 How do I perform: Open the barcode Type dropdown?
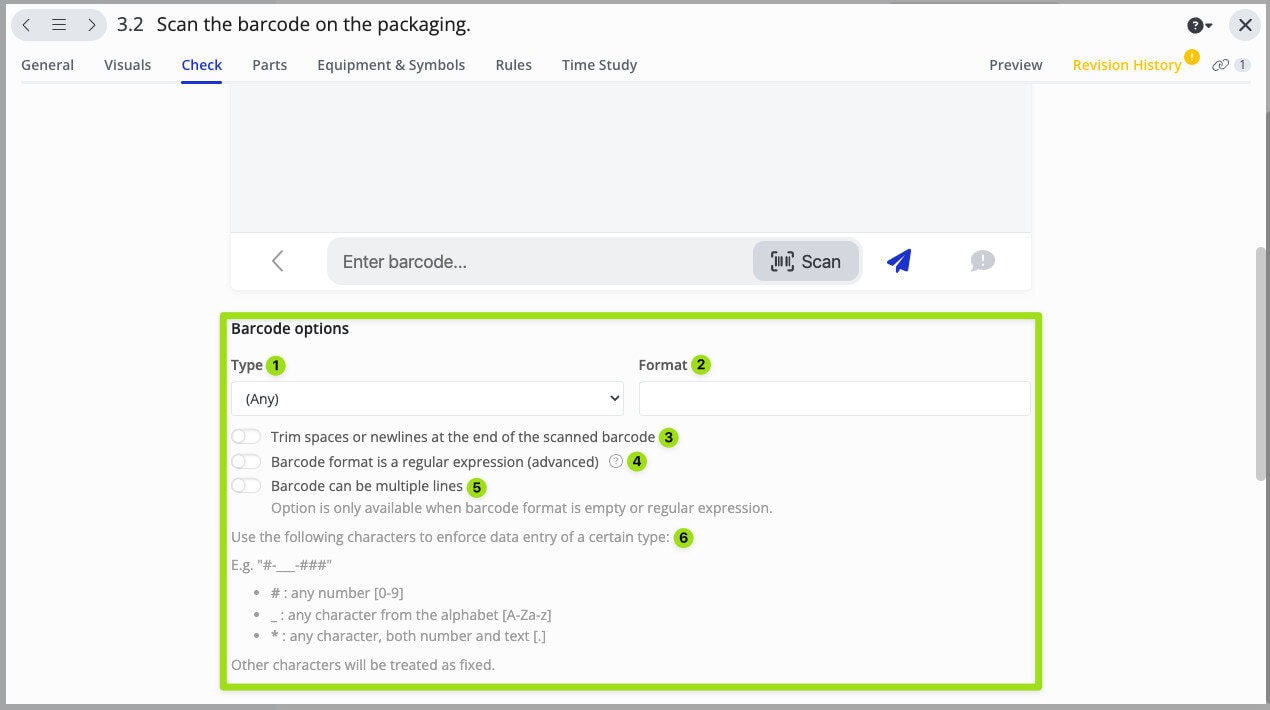[427, 398]
